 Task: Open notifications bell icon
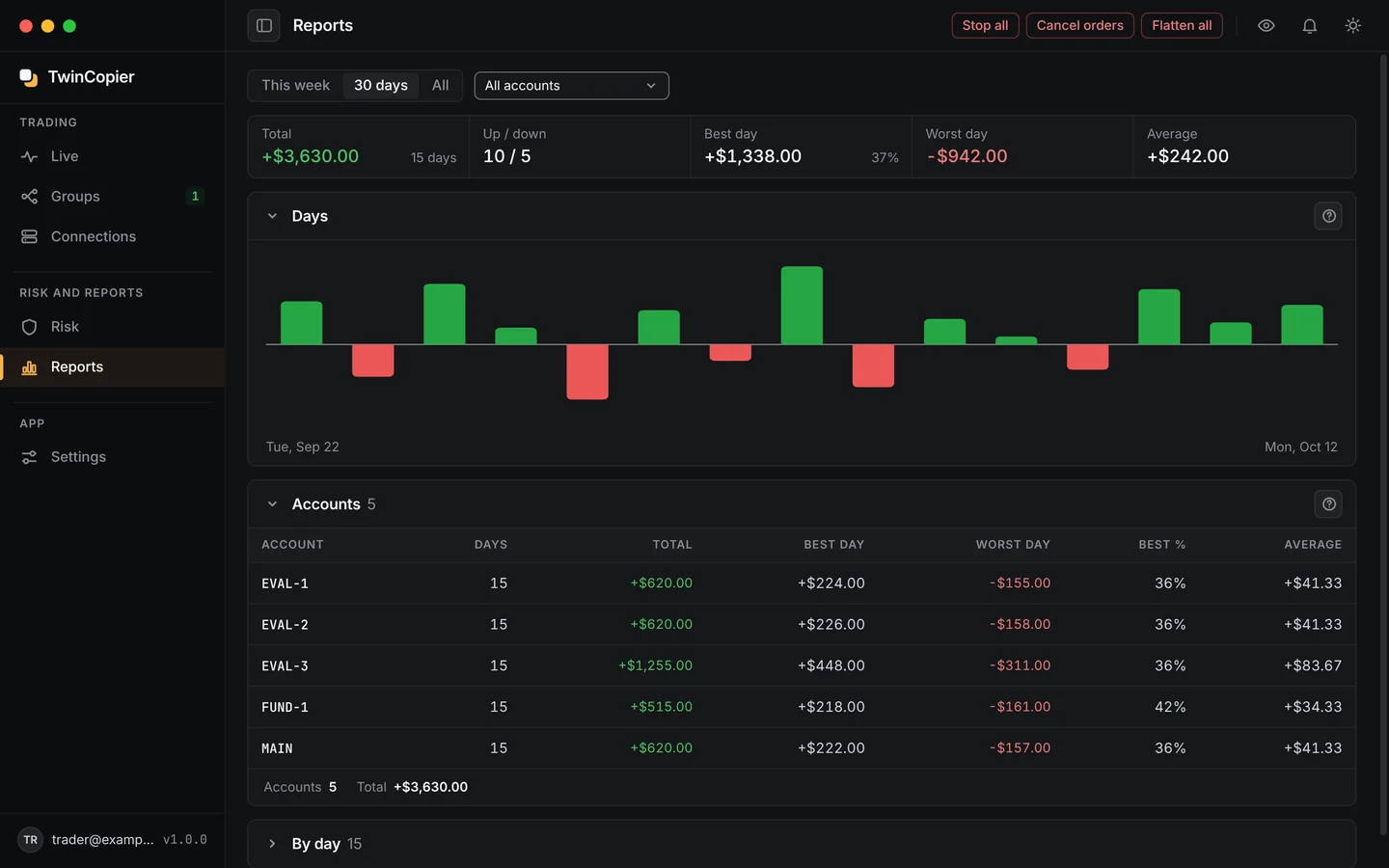pyautogui.click(x=1310, y=26)
